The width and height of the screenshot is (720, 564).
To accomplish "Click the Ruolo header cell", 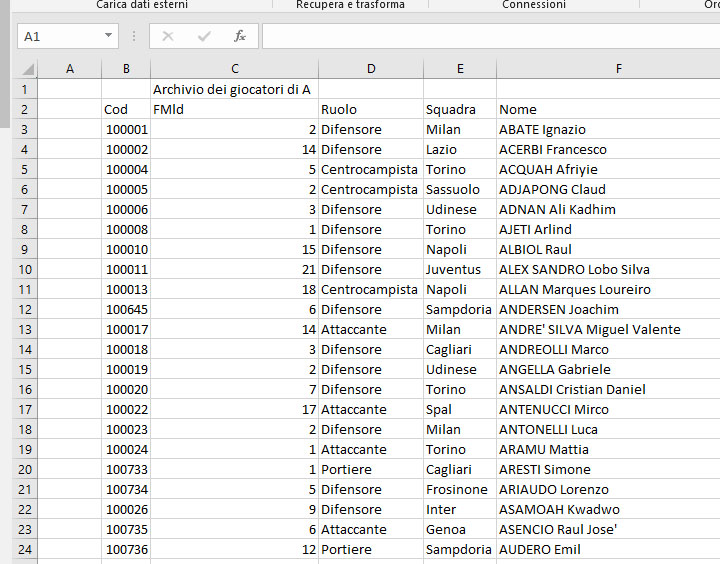I will point(370,109).
